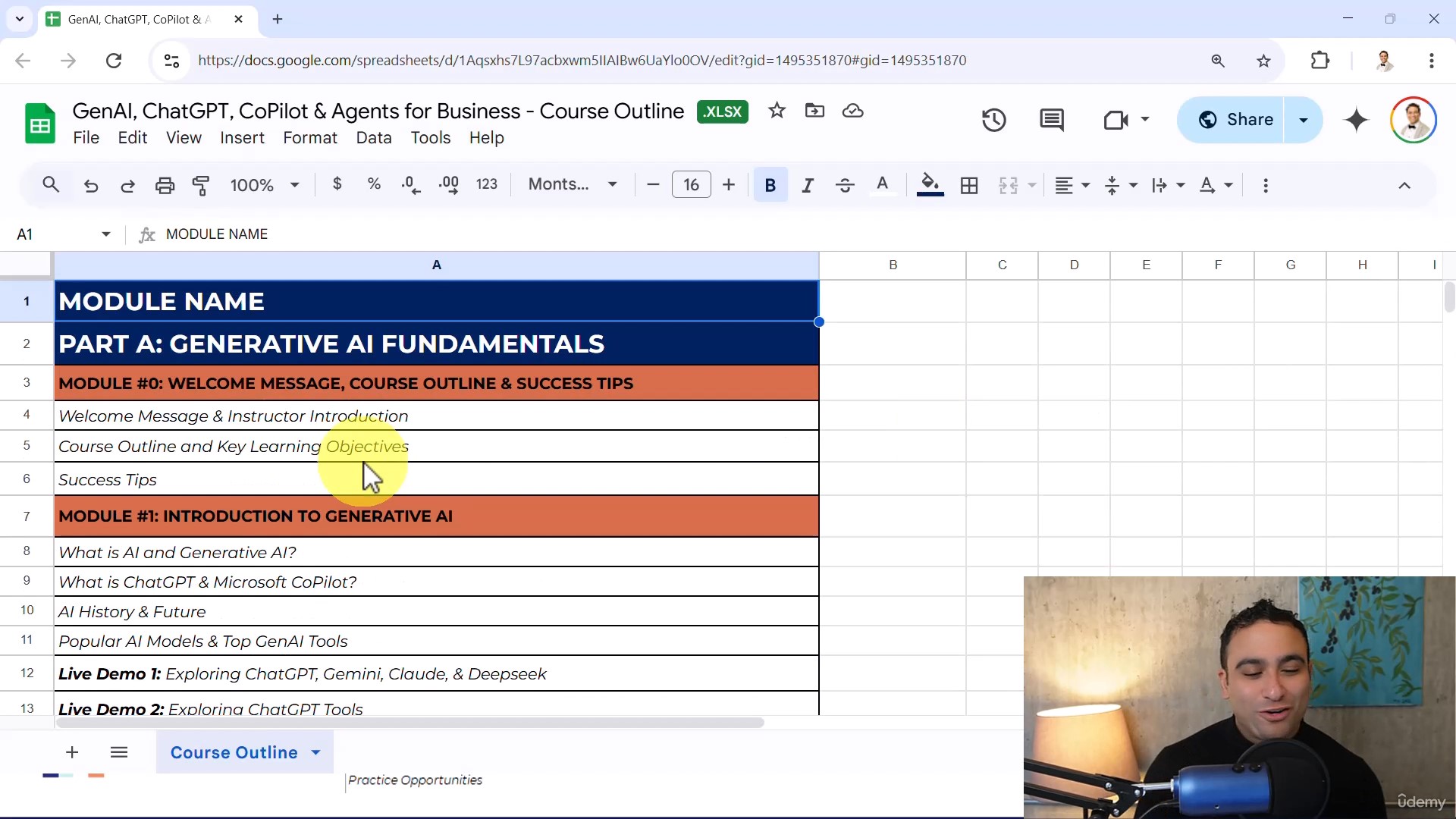Open the text color picker
Viewport: 1456px width, 819px height.
tap(883, 185)
